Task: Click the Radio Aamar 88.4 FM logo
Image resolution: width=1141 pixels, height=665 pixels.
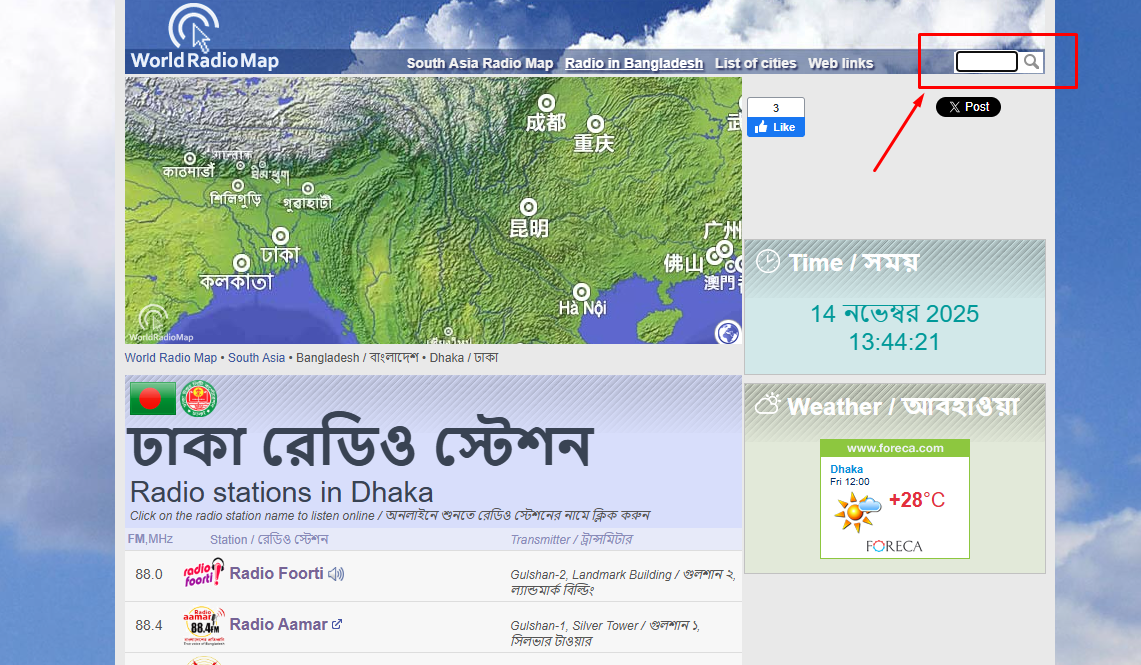Action: pyautogui.click(x=205, y=623)
